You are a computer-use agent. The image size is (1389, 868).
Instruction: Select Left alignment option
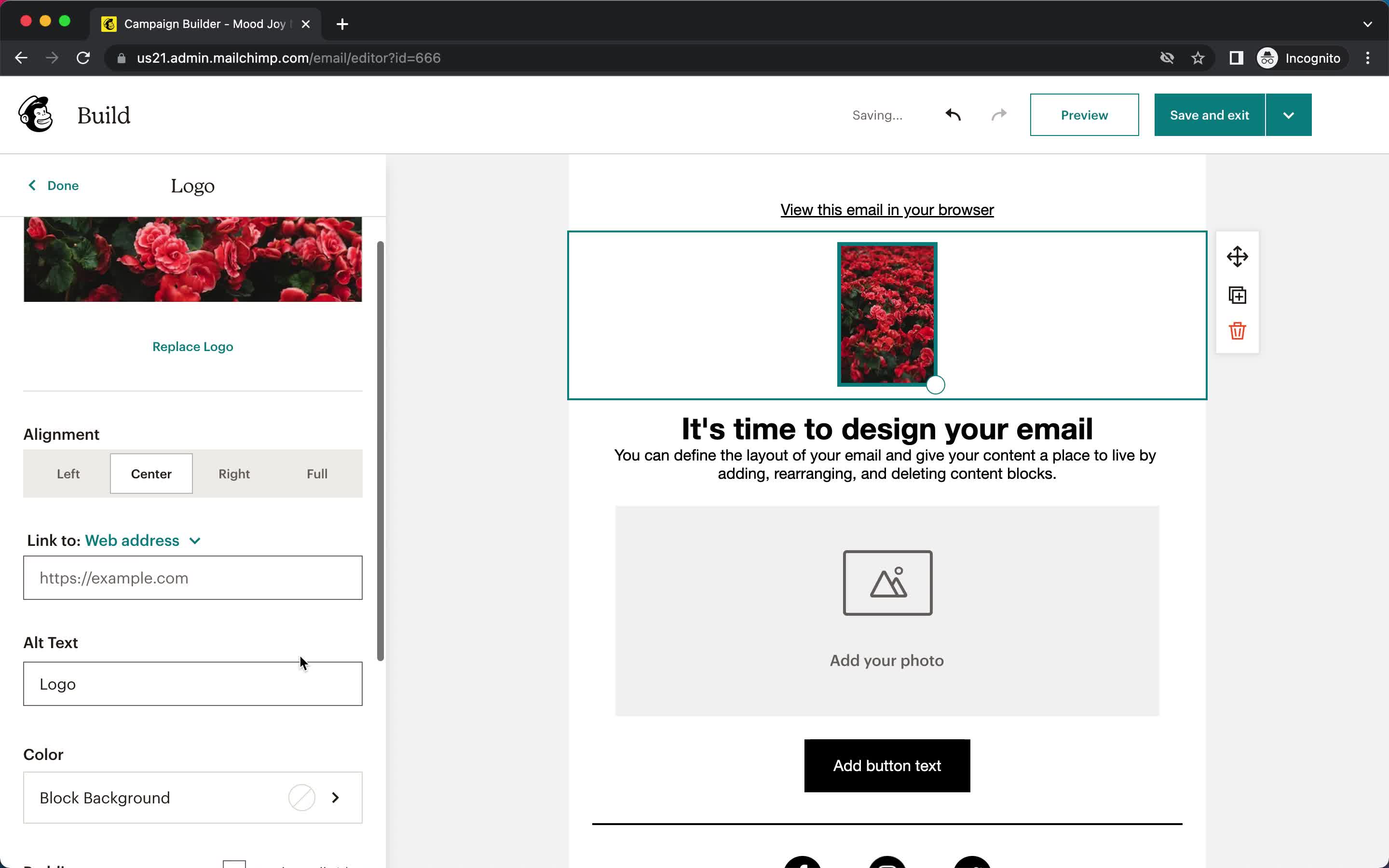tap(68, 473)
